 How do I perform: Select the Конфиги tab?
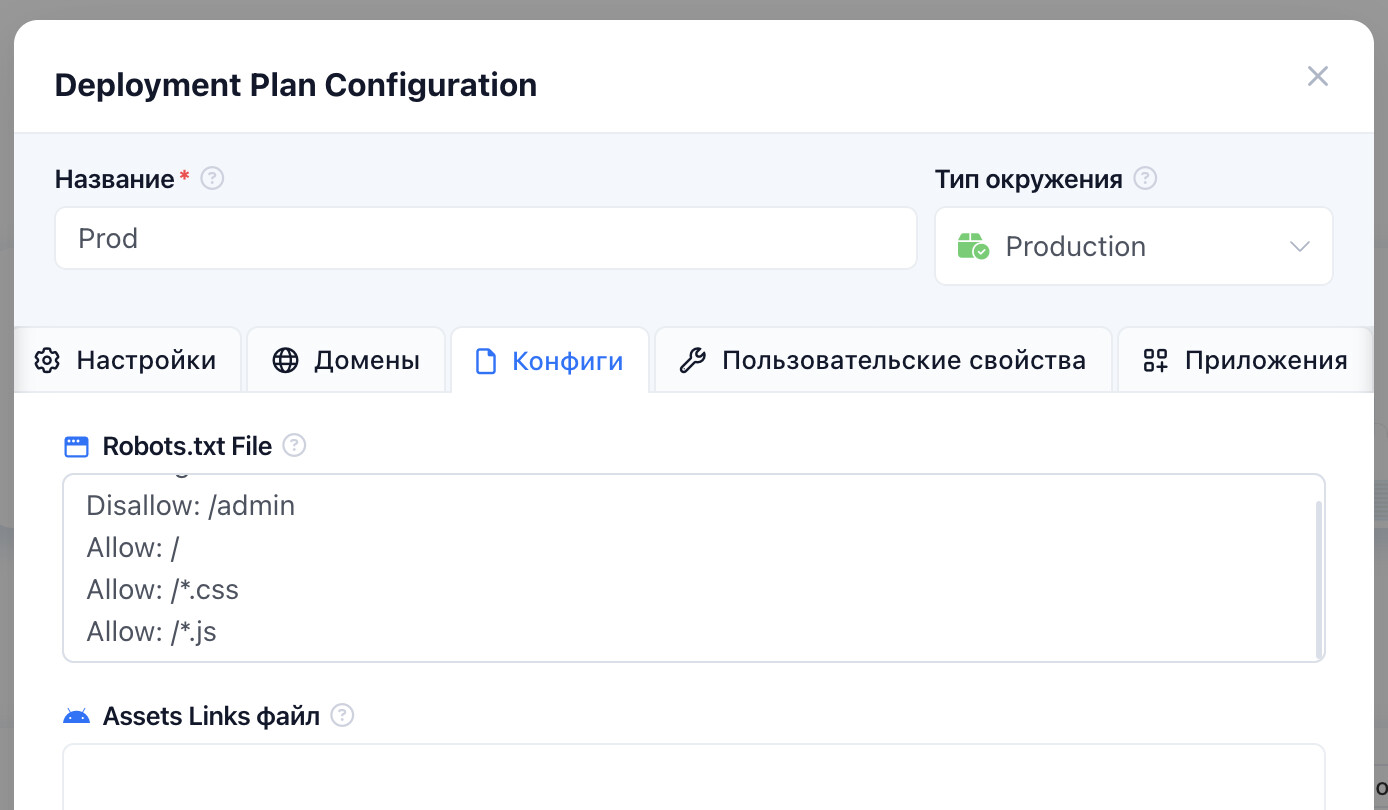[549, 360]
